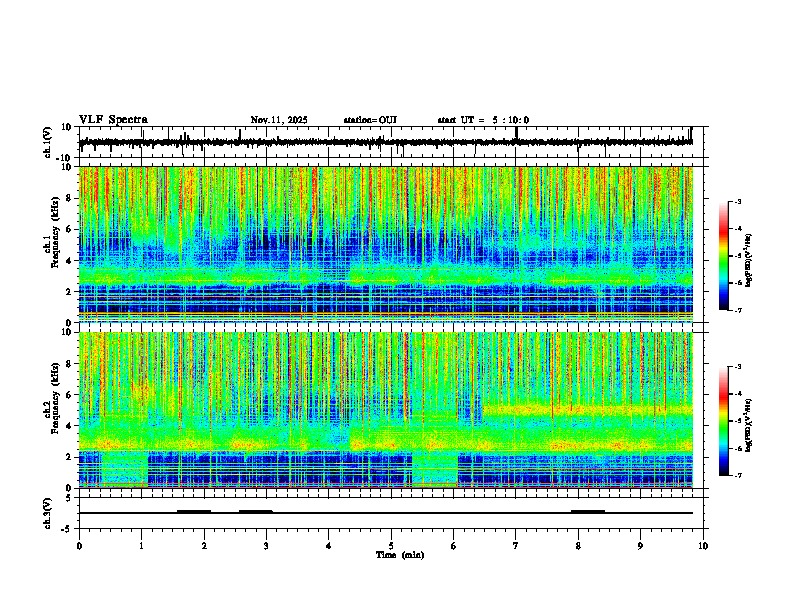792x612 pixels.
Task: Click the "ch.3(V)" bottom panel axis label
Action: point(48,514)
